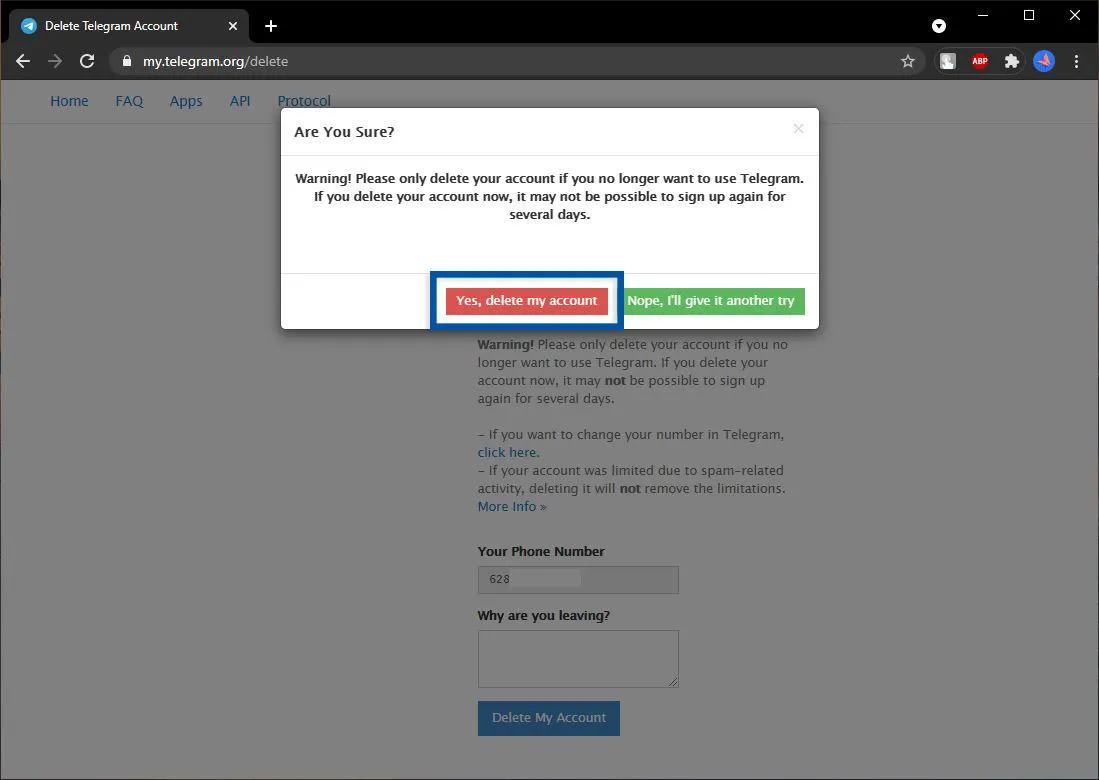Switch to the Delete Telegram Account tab

click(x=110, y=25)
